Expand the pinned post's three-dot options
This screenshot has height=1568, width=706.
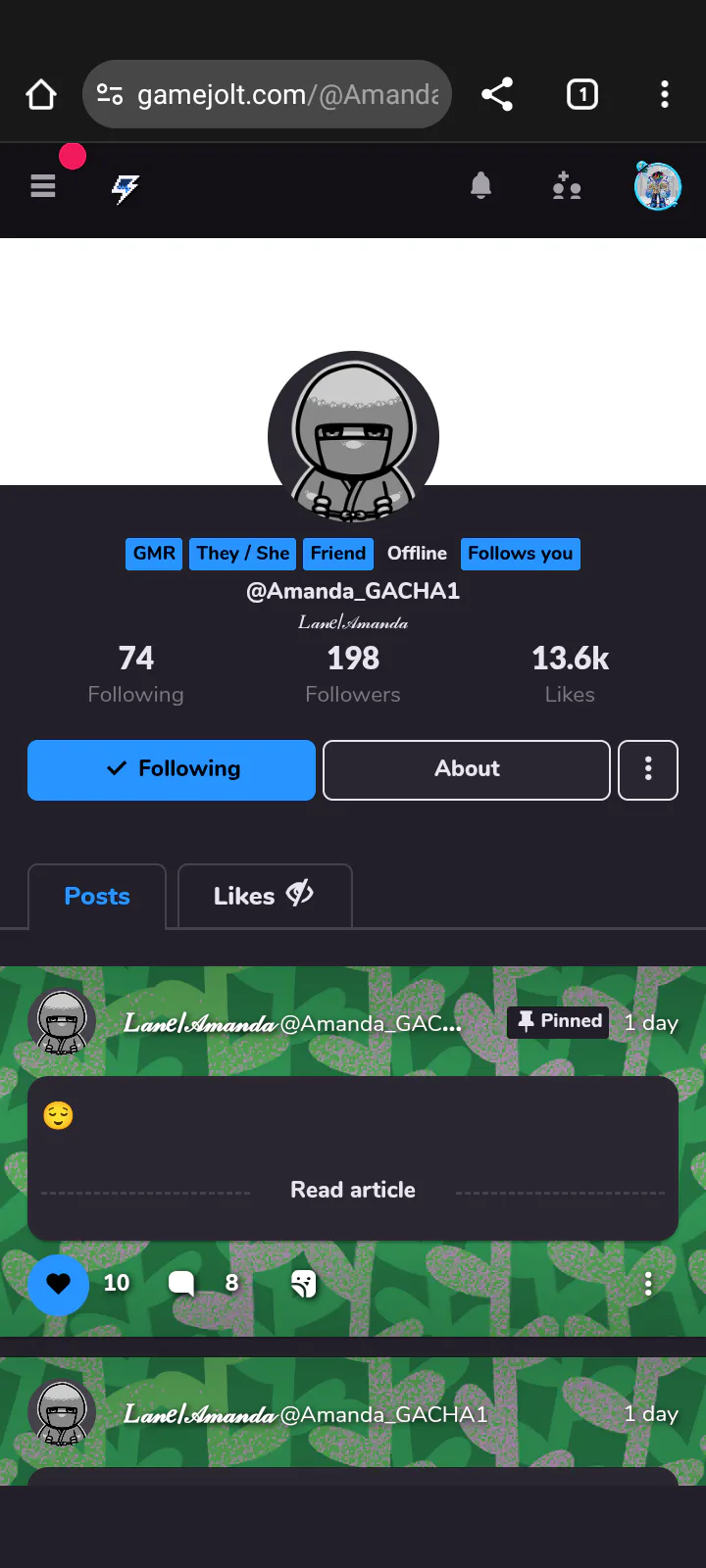click(648, 1285)
